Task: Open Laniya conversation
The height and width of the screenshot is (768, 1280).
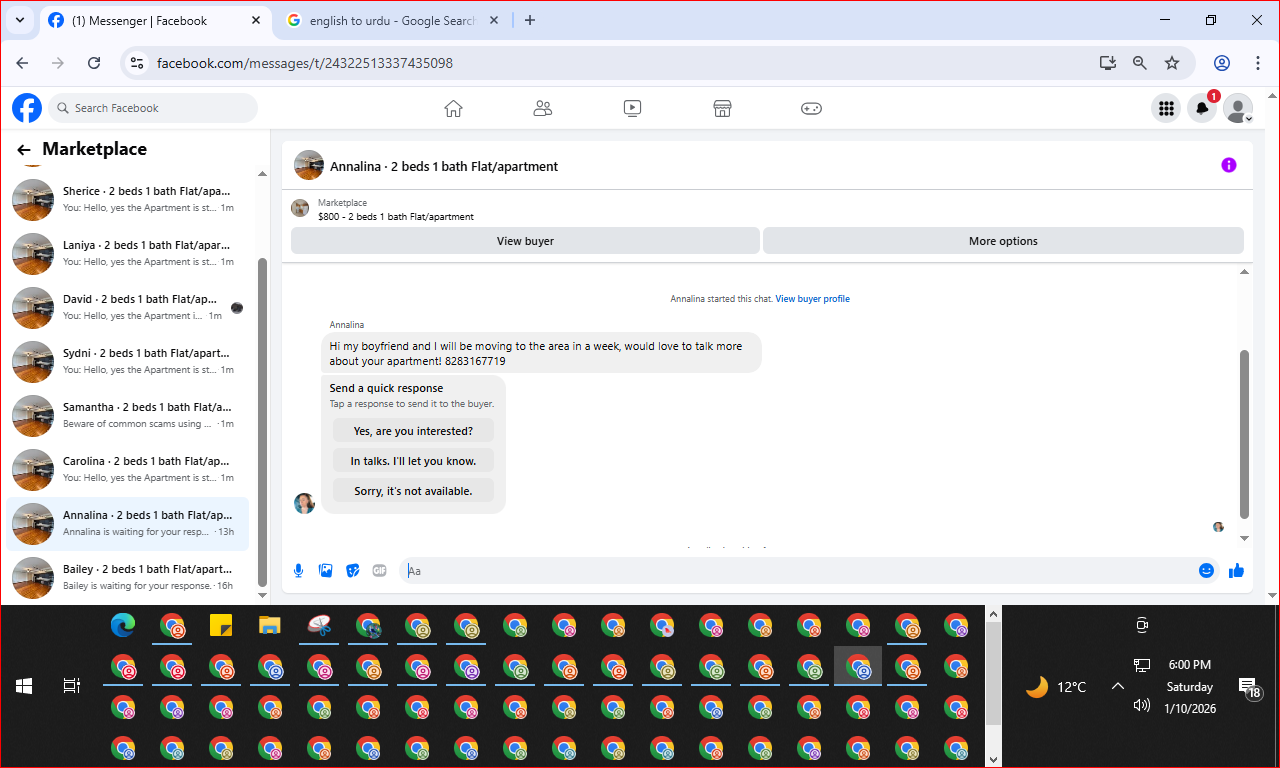Action: (x=128, y=253)
